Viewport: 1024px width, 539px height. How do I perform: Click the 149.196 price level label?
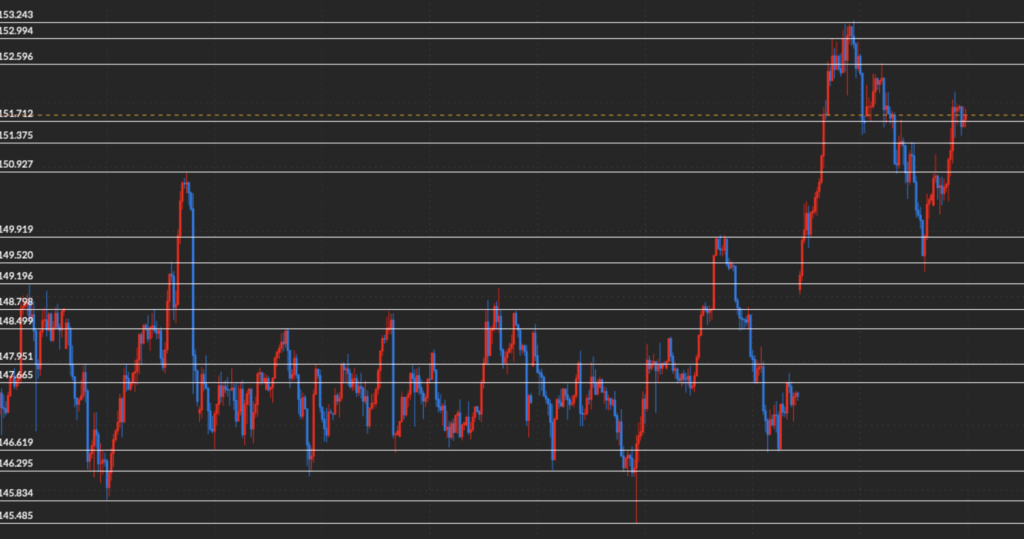pyautogui.click(x=16, y=276)
